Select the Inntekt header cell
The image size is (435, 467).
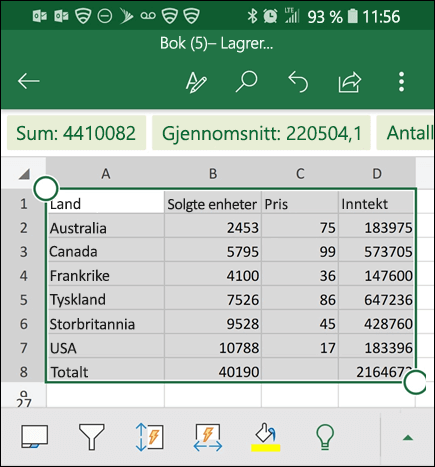377,203
